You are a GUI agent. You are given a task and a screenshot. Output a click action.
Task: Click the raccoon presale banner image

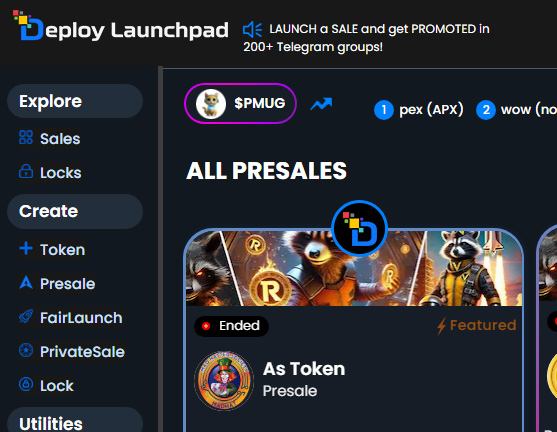point(354,269)
